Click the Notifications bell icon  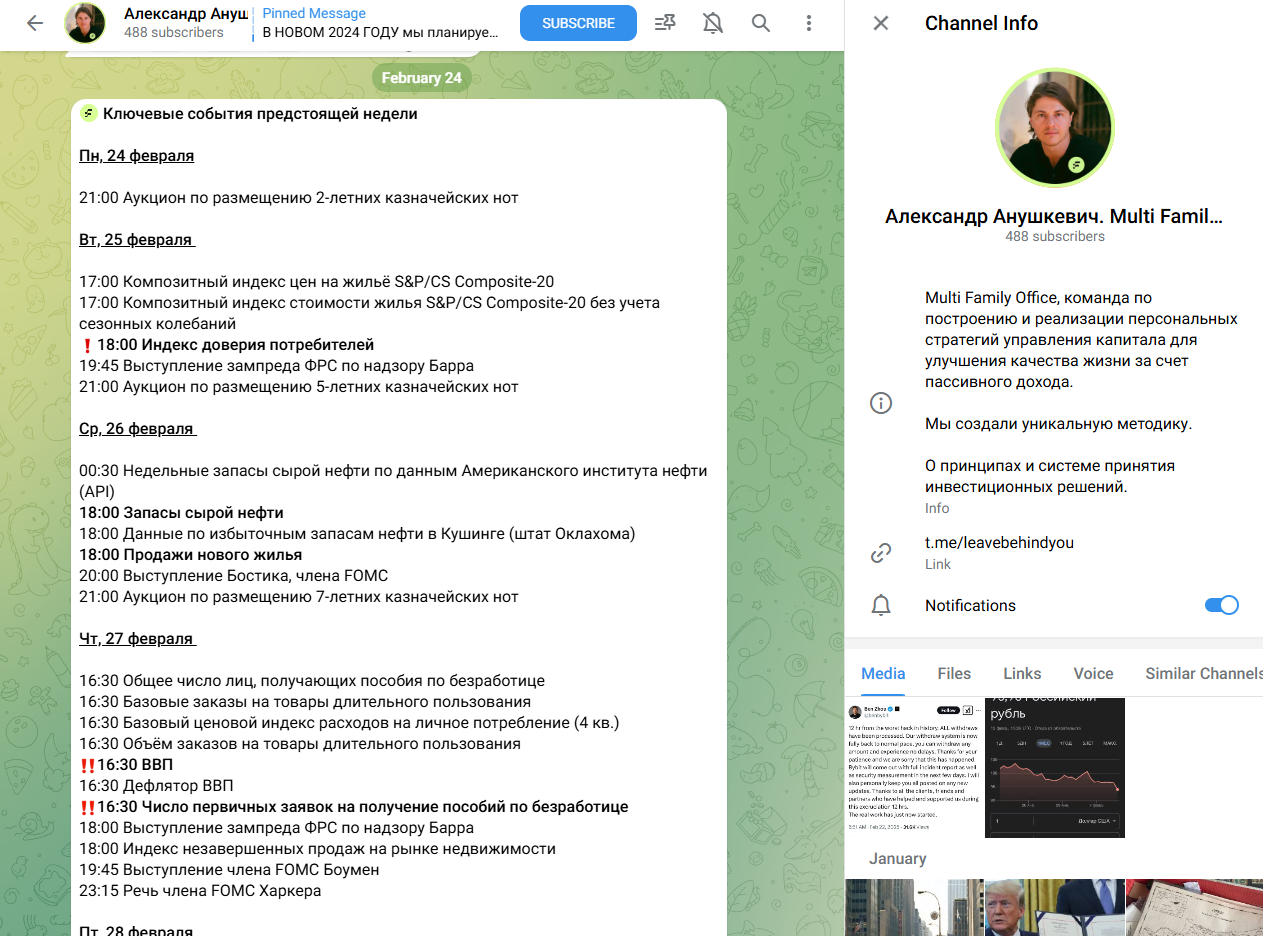(x=881, y=605)
